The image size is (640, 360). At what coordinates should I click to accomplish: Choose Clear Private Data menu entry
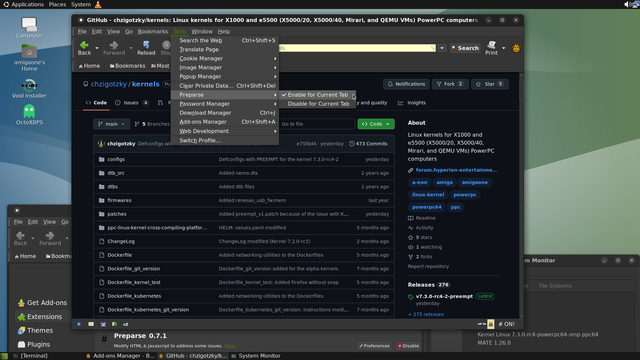coord(225,86)
